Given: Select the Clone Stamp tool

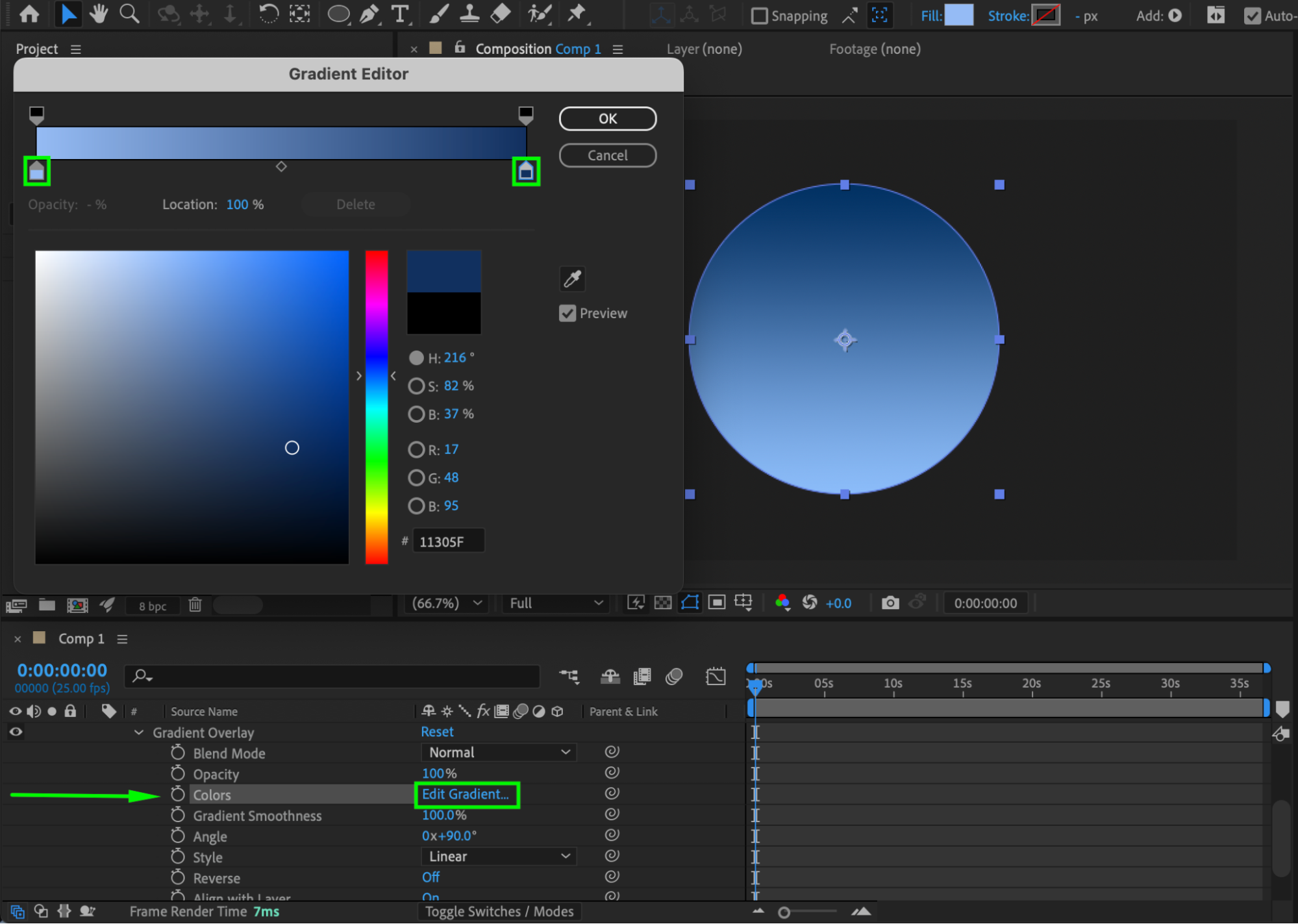Looking at the screenshot, I should tap(469, 14).
